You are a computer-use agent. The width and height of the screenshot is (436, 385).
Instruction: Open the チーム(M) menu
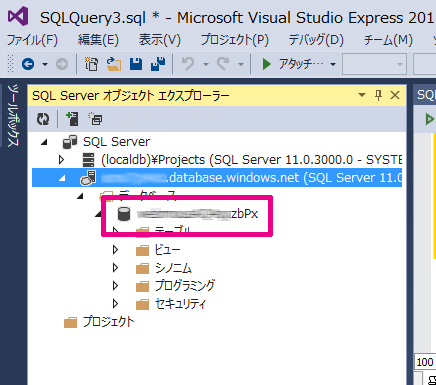point(388,40)
